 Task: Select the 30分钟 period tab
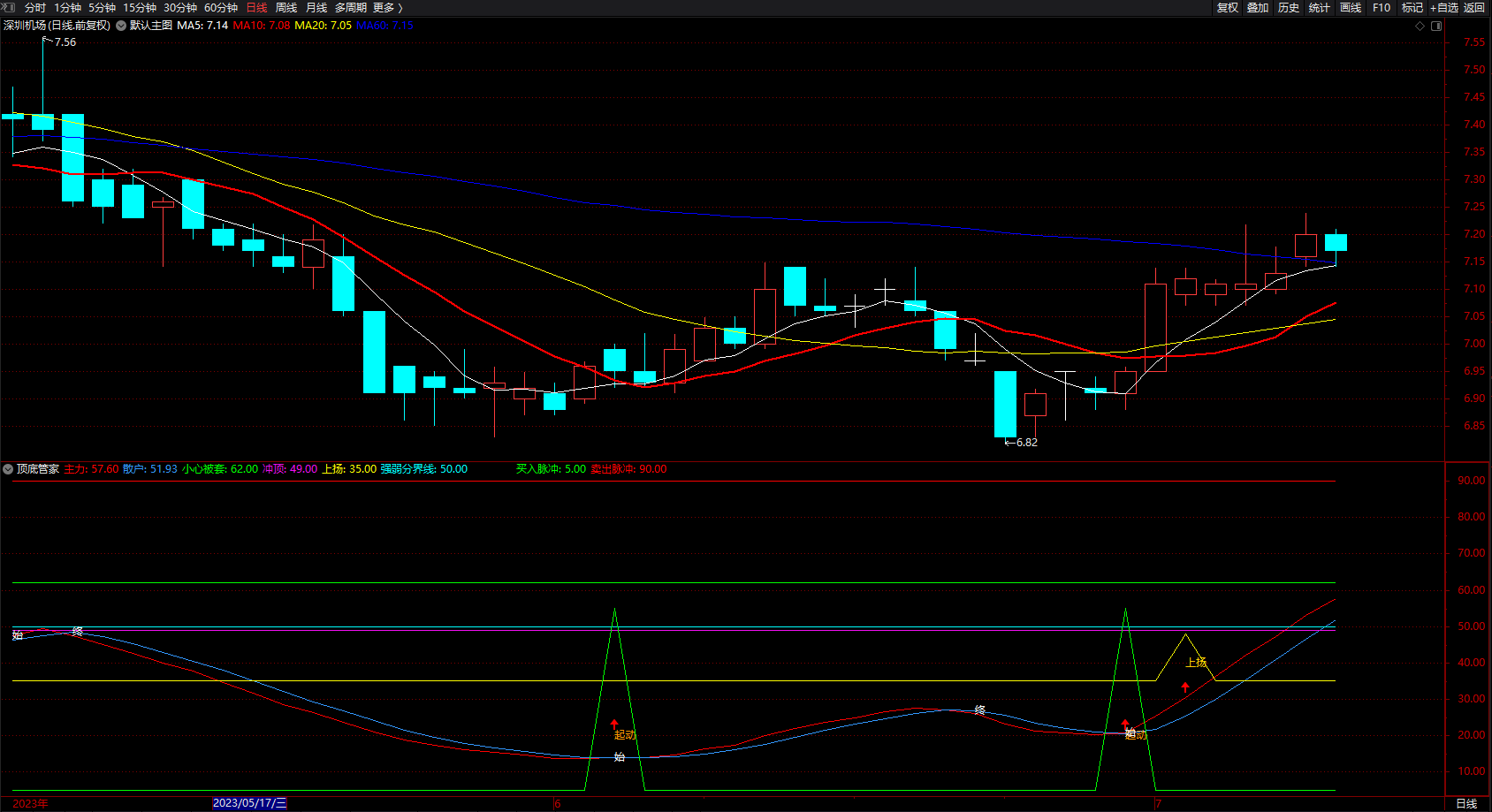(180, 8)
